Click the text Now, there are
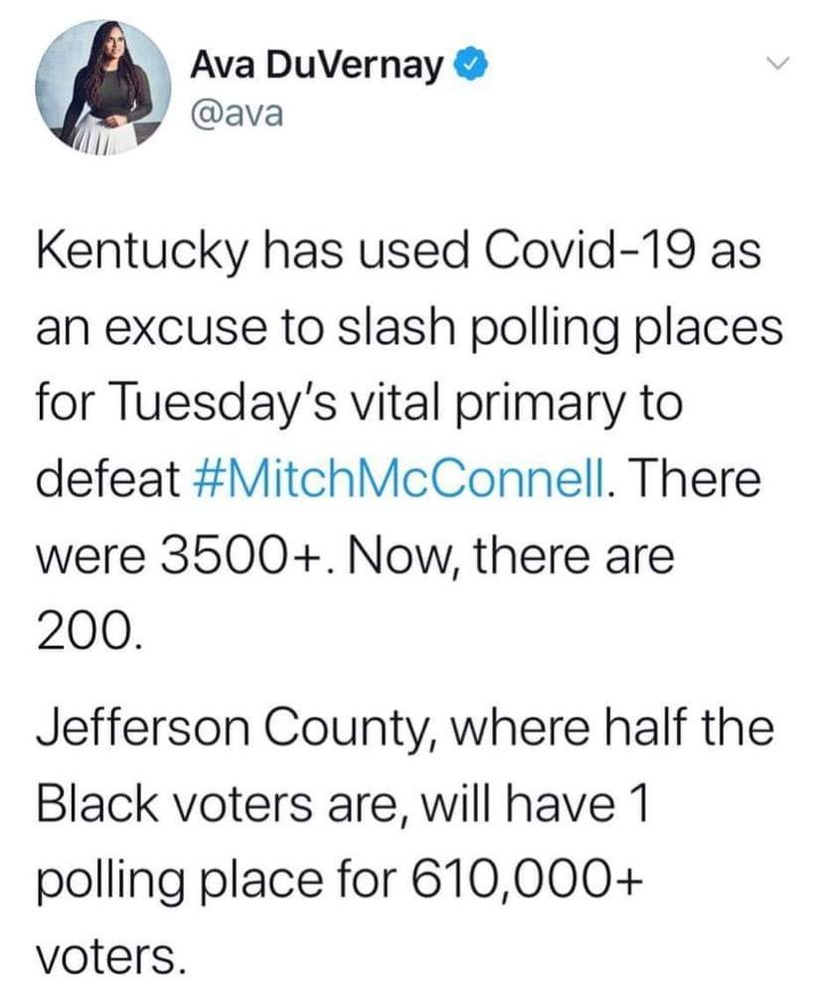Image resolution: width=823 pixels, height=1000 pixels. (510, 556)
